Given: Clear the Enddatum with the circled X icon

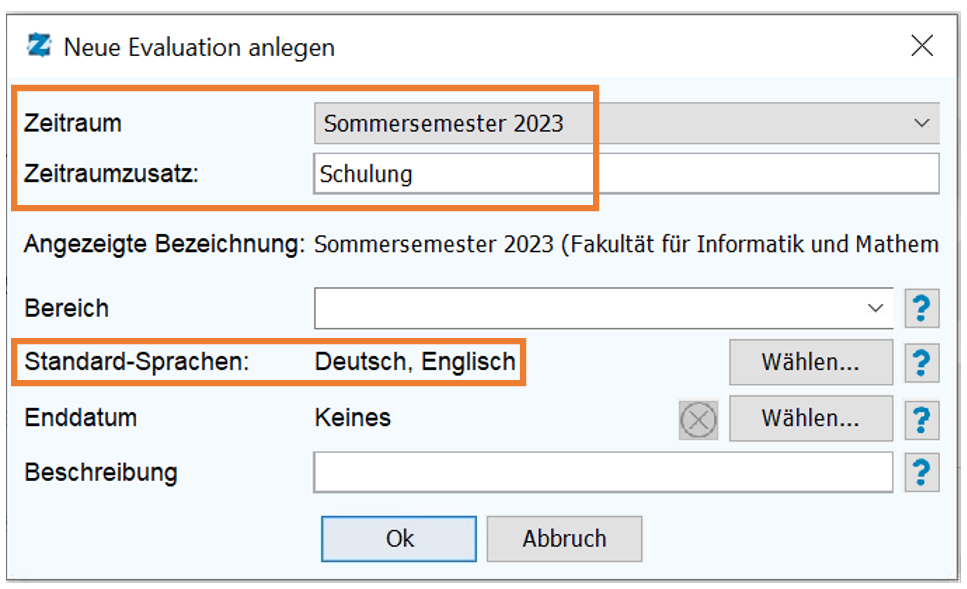Looking at the screenshot, I should [698, 420].
